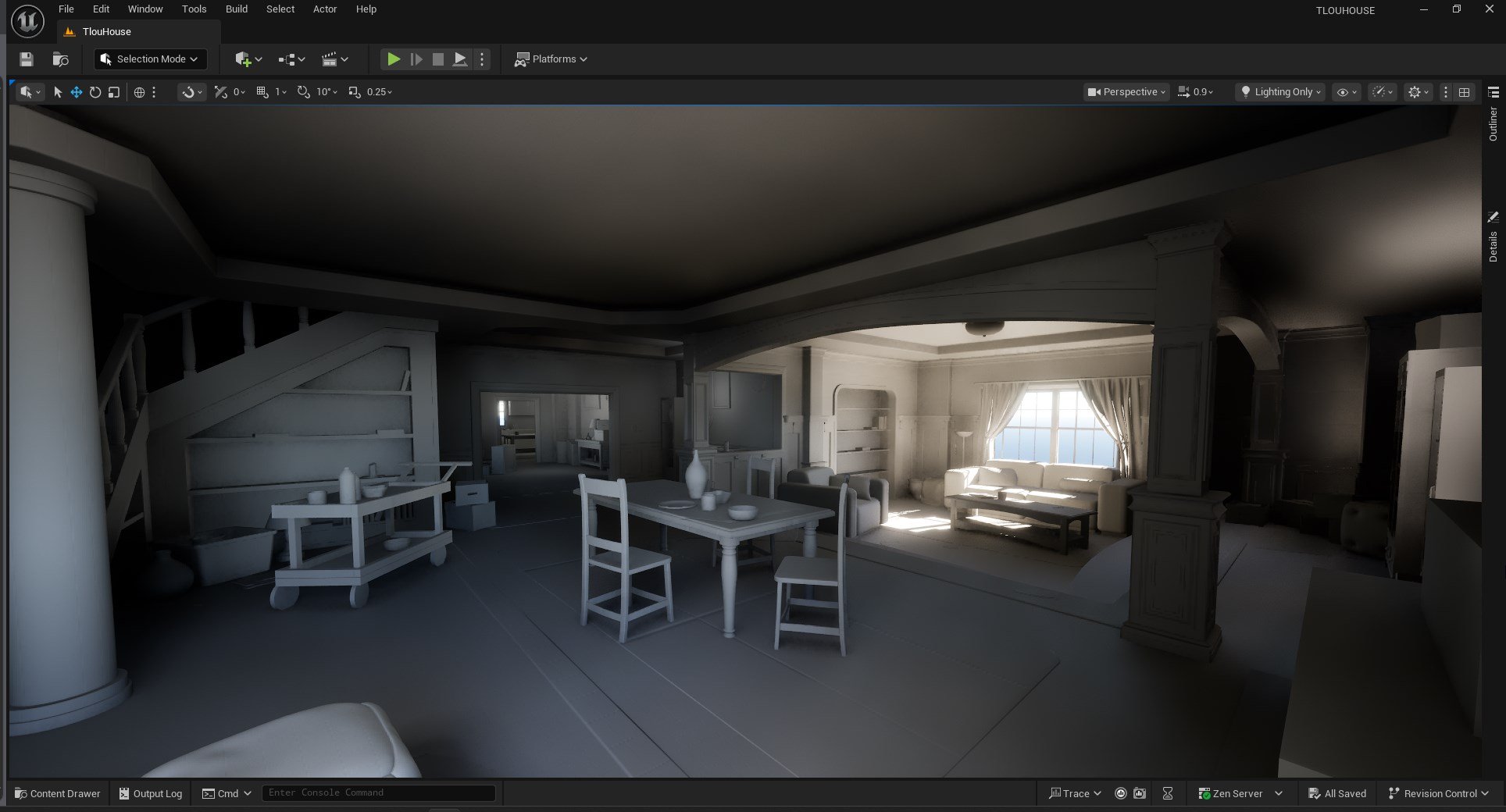The width and height of the screenshot is (1506, 812).
Task: Open the Details side panel tab
Action: tap(1494, 237)
